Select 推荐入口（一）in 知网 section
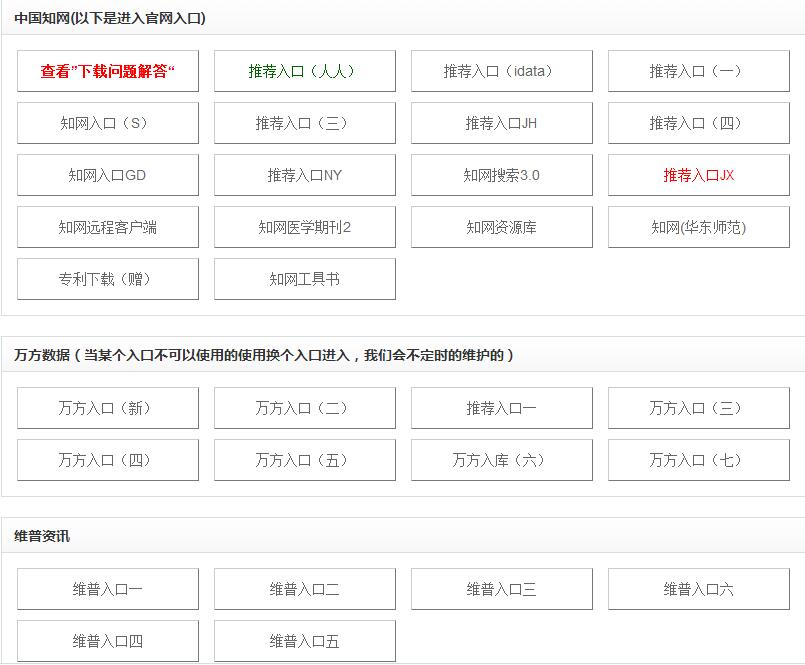Screen dimensions: 805x665 [699, 71]
